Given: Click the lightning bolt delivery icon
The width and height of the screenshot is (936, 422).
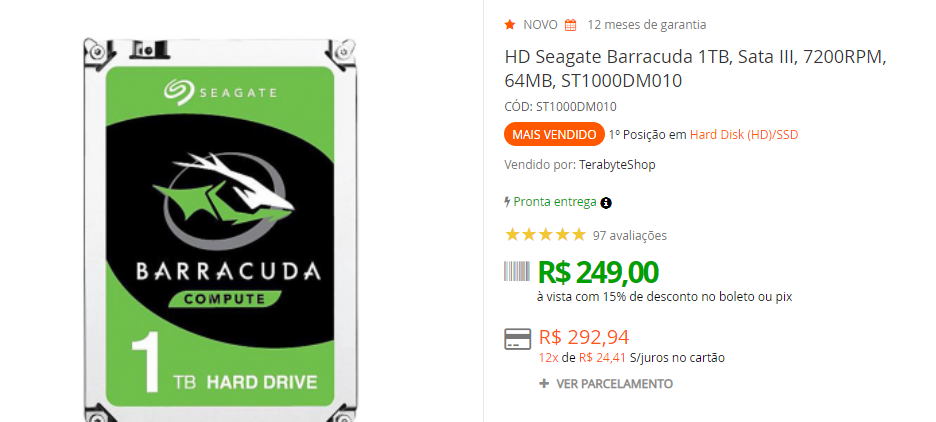Looking at the screenshot, I should coord(507,202).
